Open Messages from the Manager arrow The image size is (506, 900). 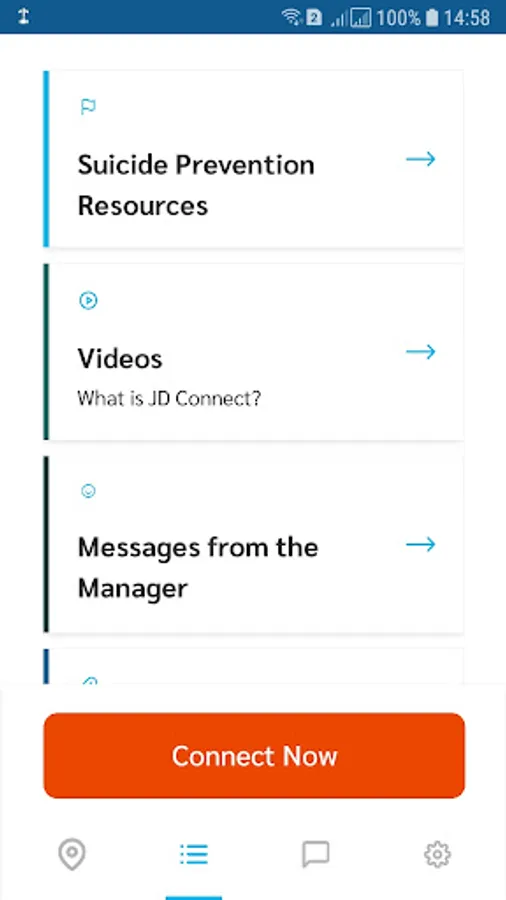coord(421,544)
